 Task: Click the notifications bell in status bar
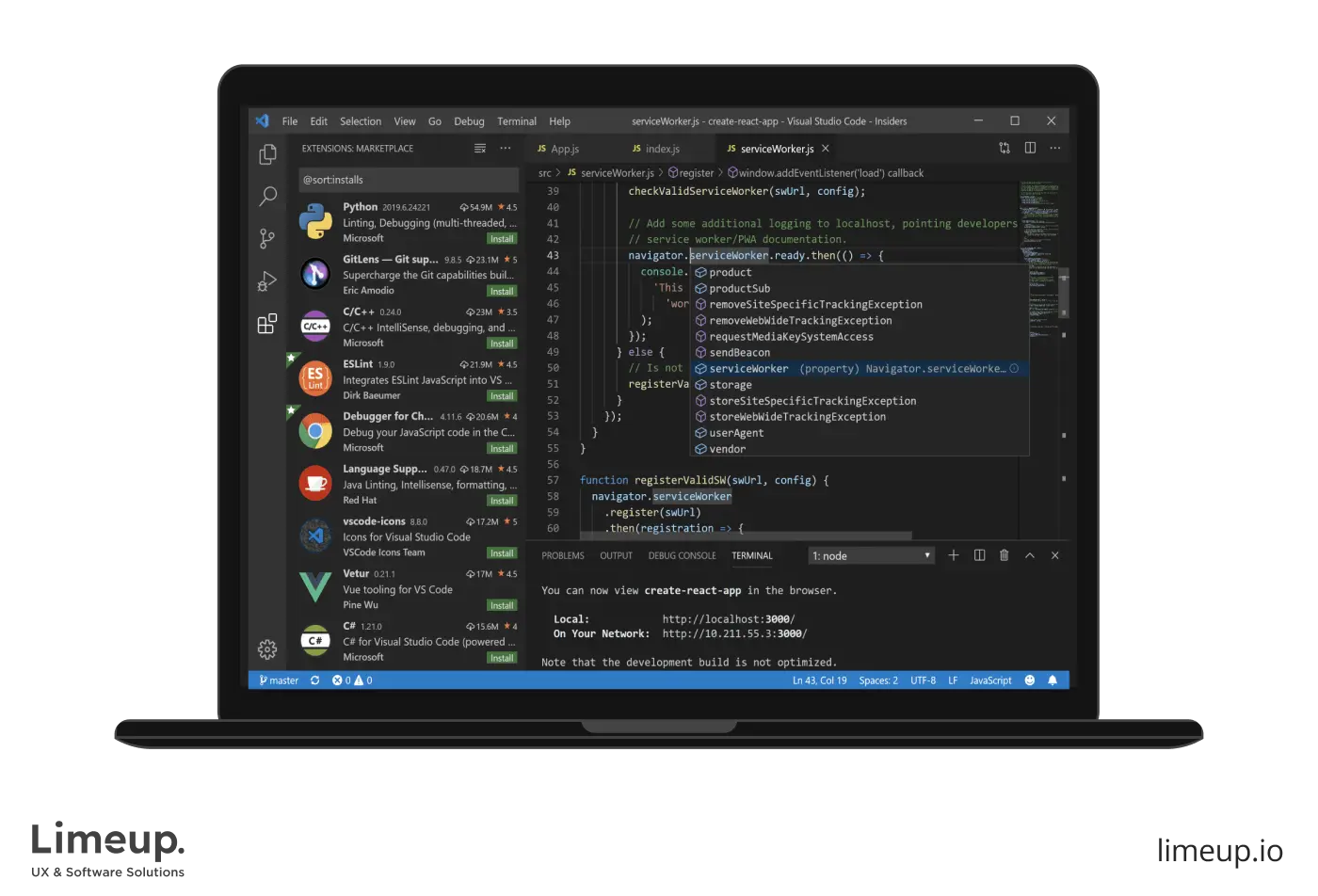coord(1053,680)
